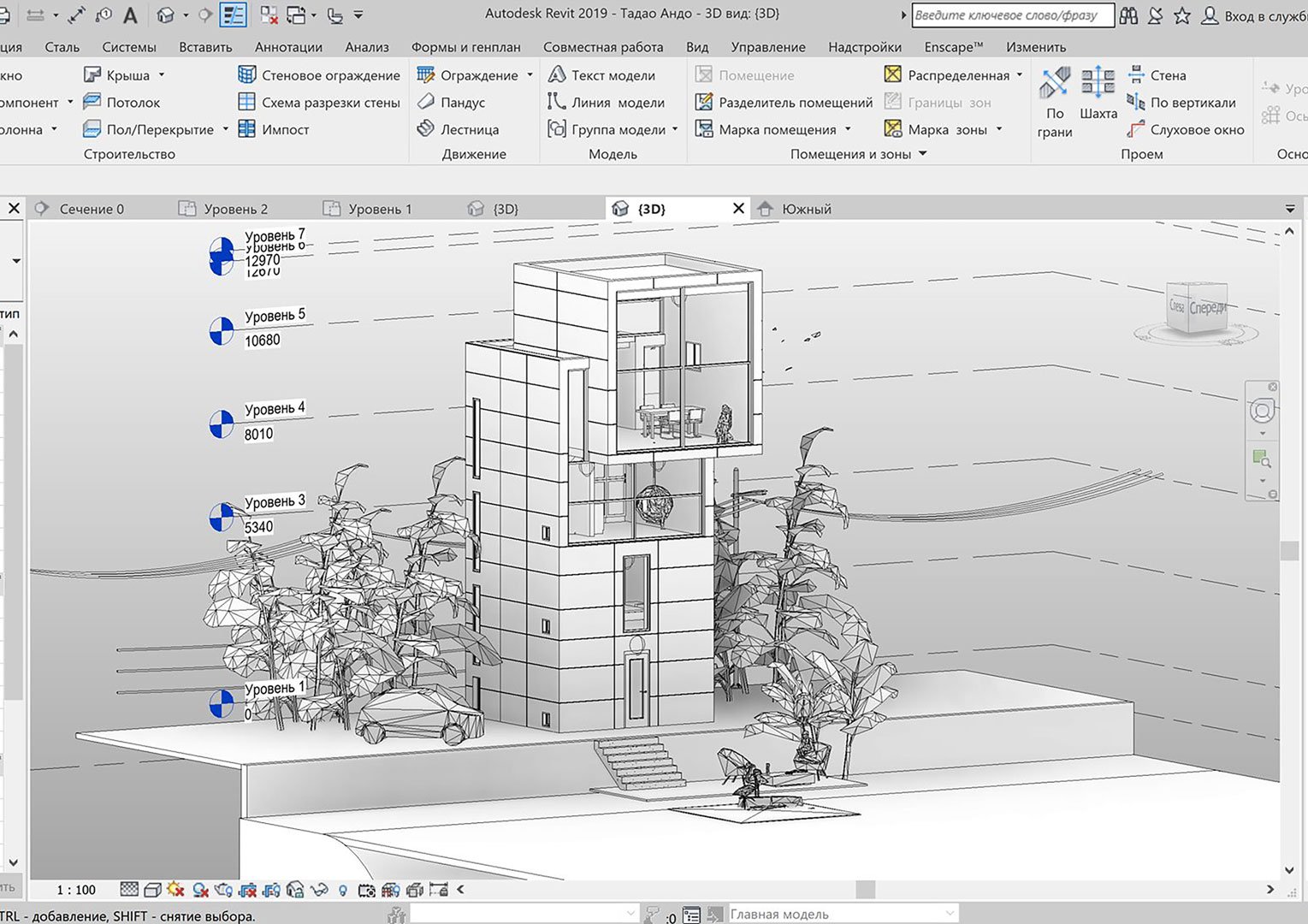Image resolution: width=1308 pixels, height=924 pixels.
Task: Click the Text (A) tool in quick access toolbar
Action: click(130, 15)
